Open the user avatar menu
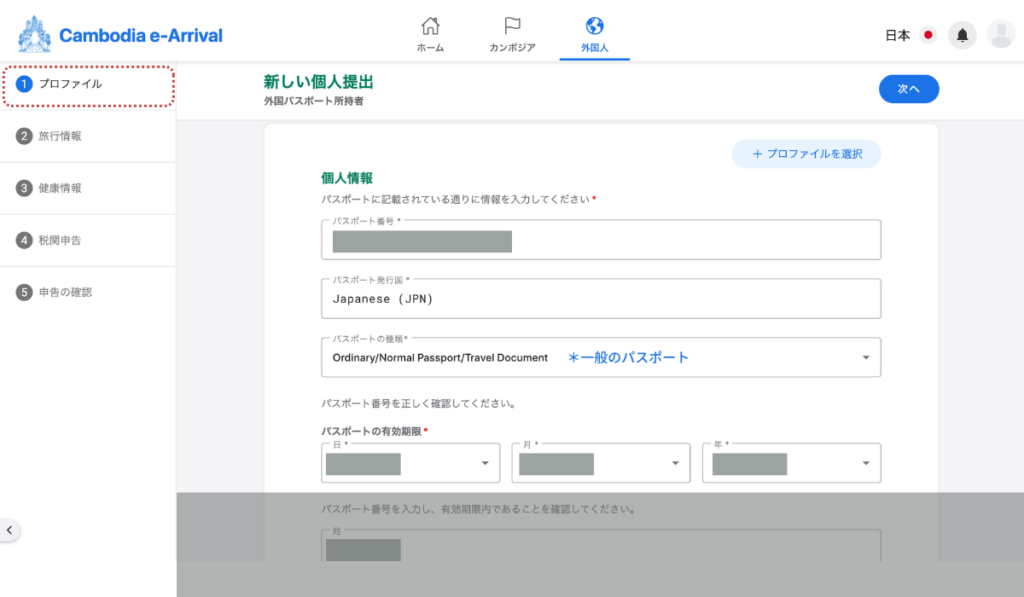This screenshot has width=1024, height=597. pos(1000,35)
